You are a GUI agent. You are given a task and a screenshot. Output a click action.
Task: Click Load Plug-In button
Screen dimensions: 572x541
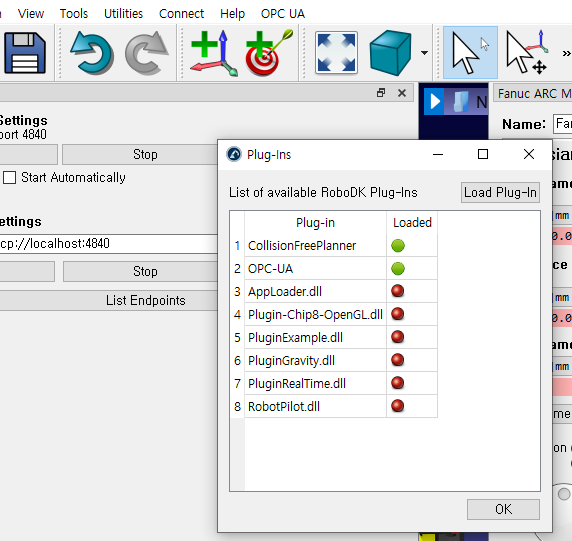point(500,192)
